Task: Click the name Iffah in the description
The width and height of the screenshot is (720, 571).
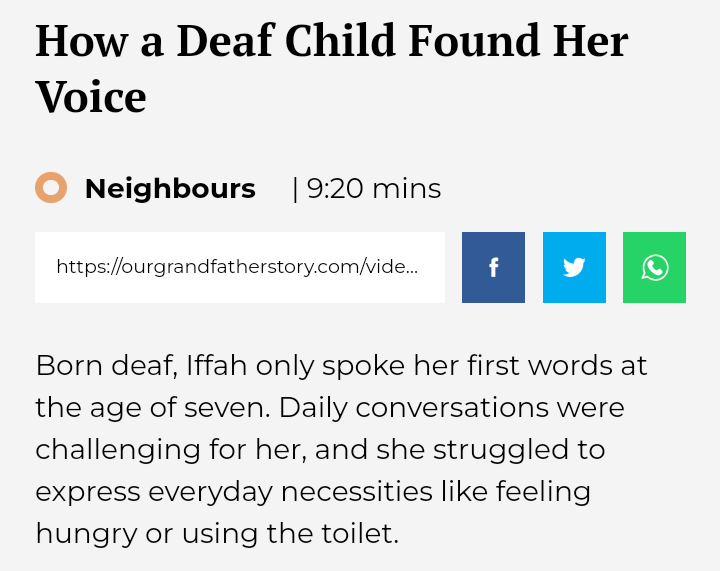Action: pos(215,365)
